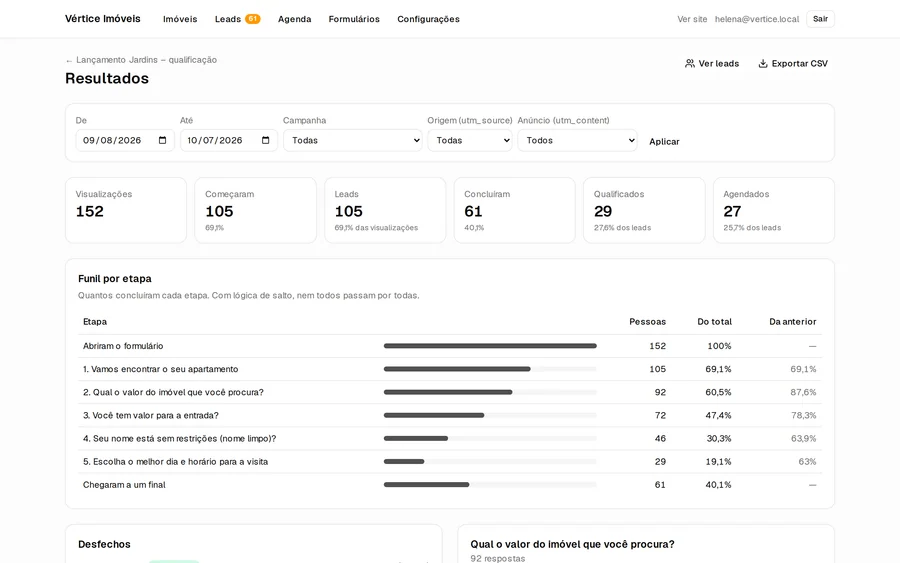Click the Exportar CSV button
This screenshot has height=563, width=900.
click(x=793, y=64)
